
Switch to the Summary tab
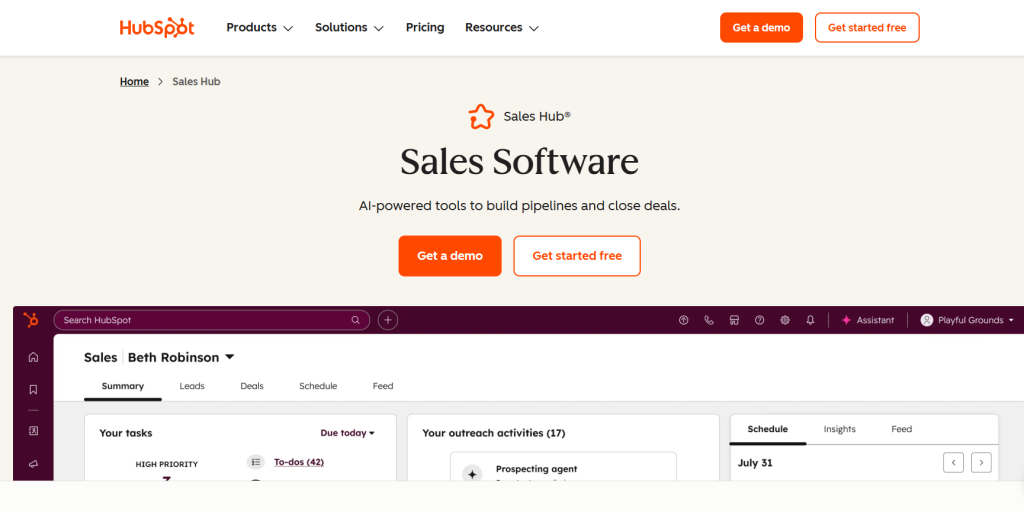click(123, 386)
